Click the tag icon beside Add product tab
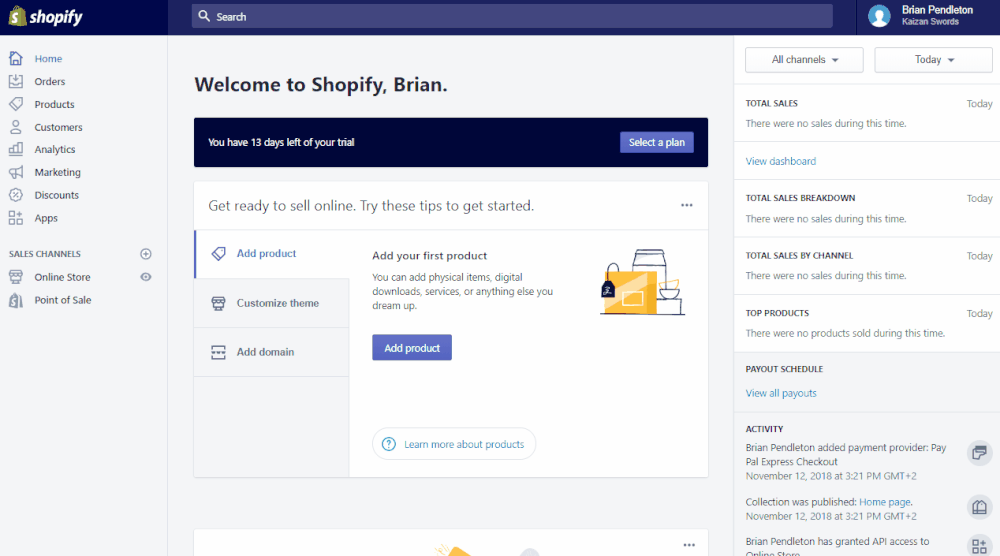1000x556 pixels. pos(218,254)
